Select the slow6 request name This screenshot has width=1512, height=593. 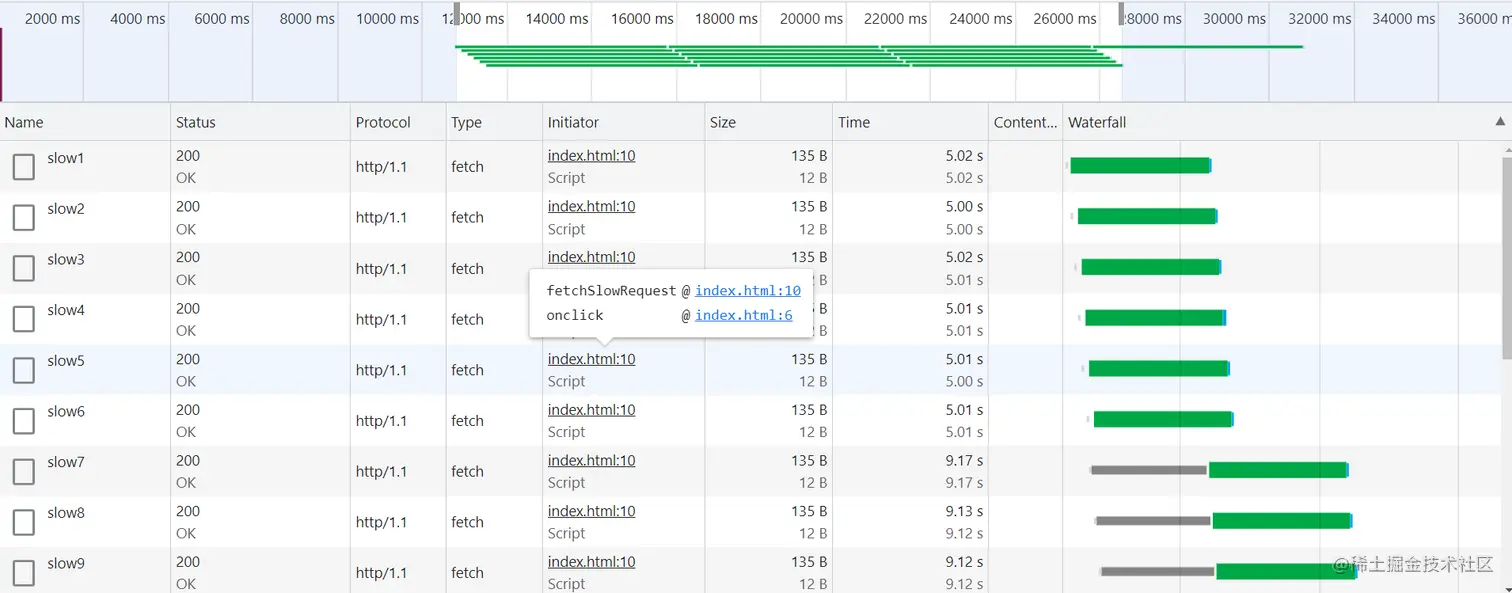[x=66, y=412]
